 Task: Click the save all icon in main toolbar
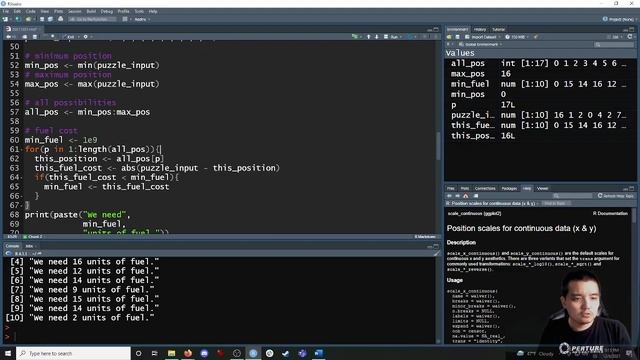point(50,19)
